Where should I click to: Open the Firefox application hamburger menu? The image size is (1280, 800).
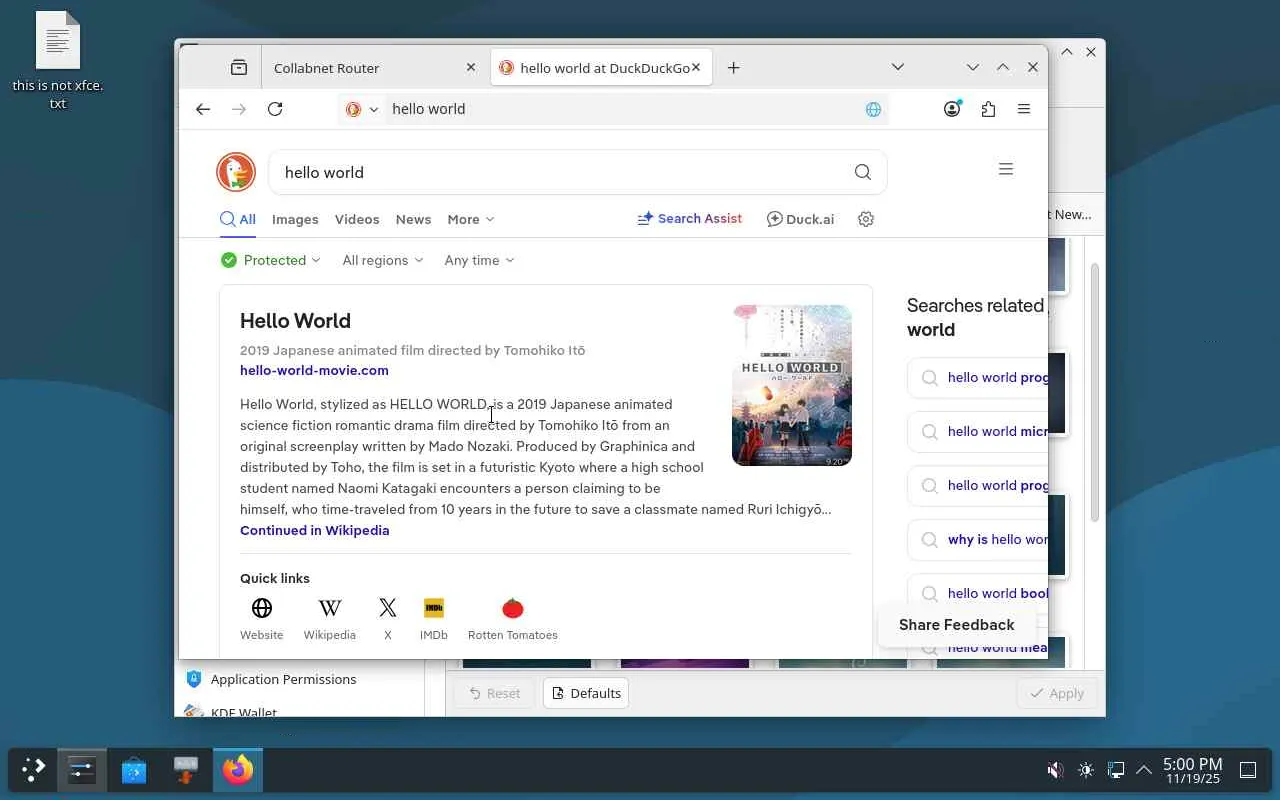[1024, 109]
